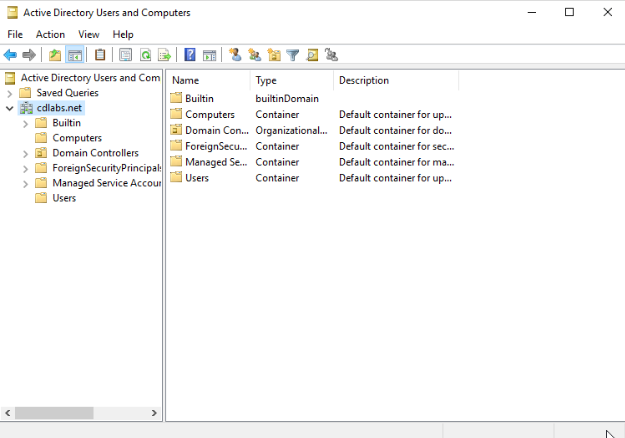Select Domain Controllers in the tree
Image resolution: width=625 pixels, height=438 pixels.
pos(95,153)
